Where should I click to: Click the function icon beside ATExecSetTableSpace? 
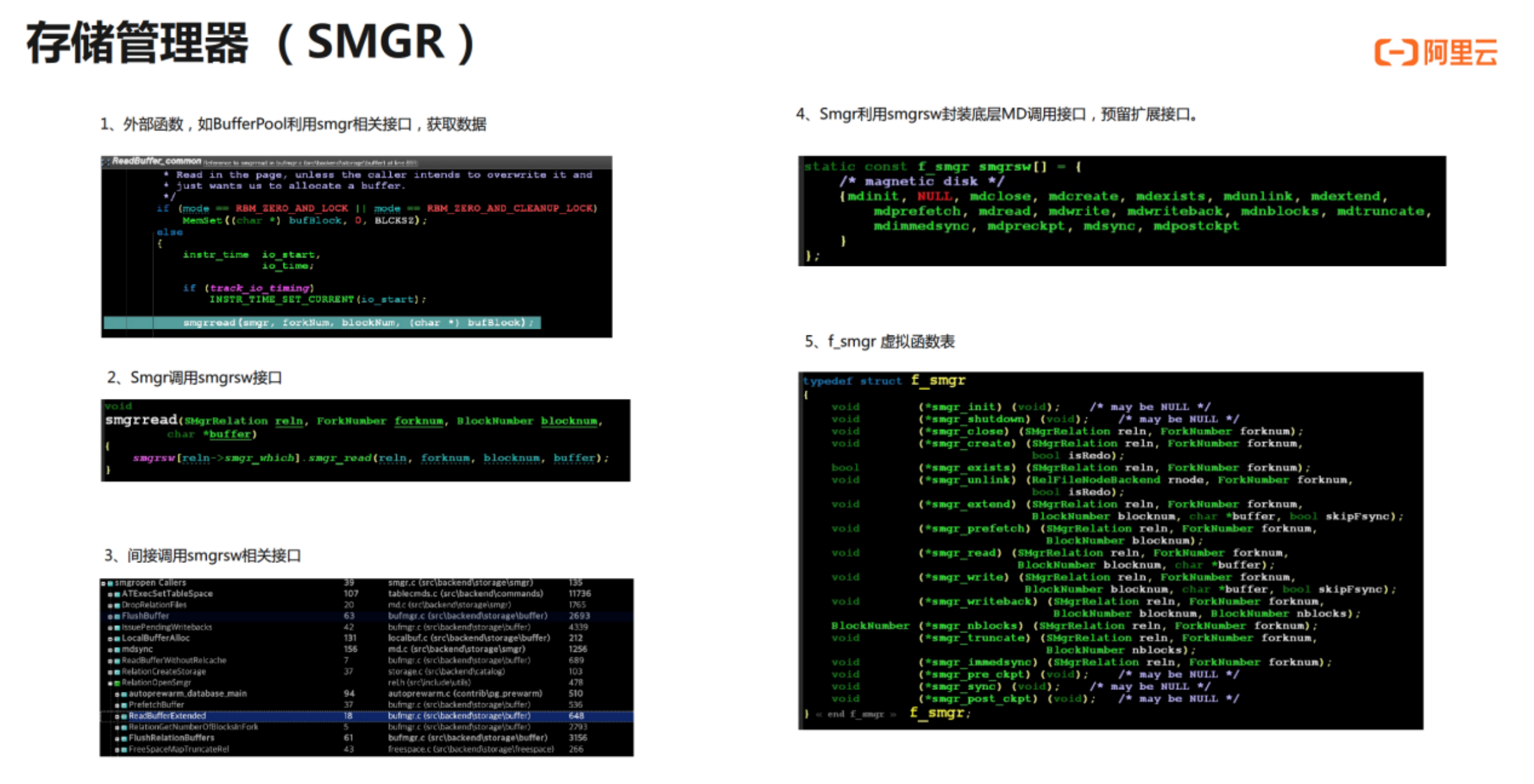click(117, 594)
